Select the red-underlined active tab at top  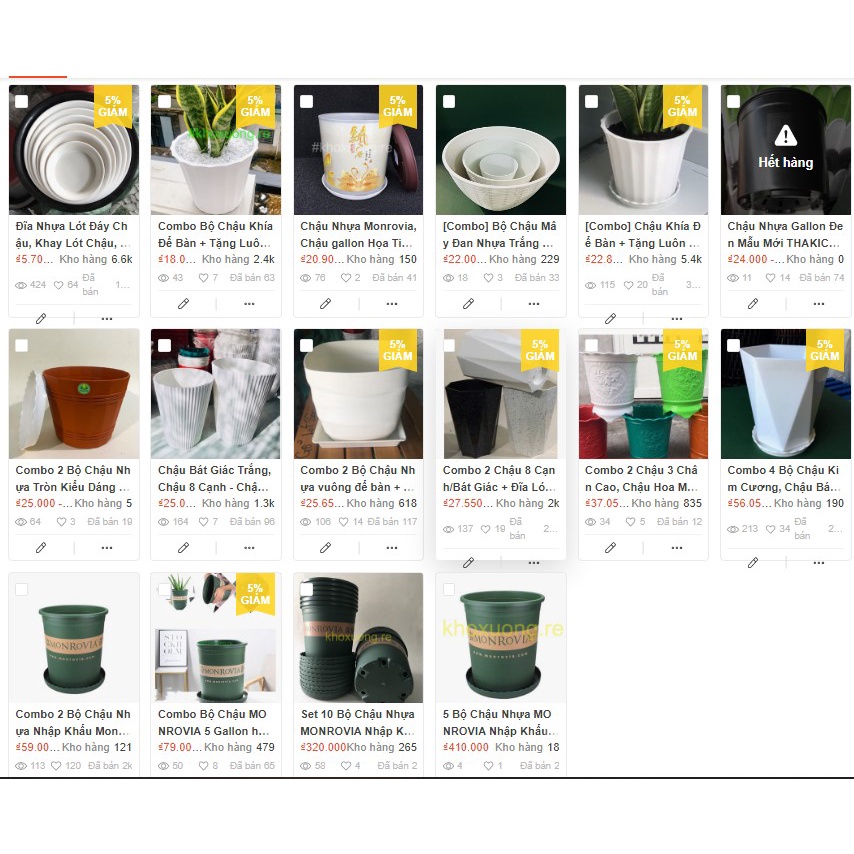(x=38, y=76)
